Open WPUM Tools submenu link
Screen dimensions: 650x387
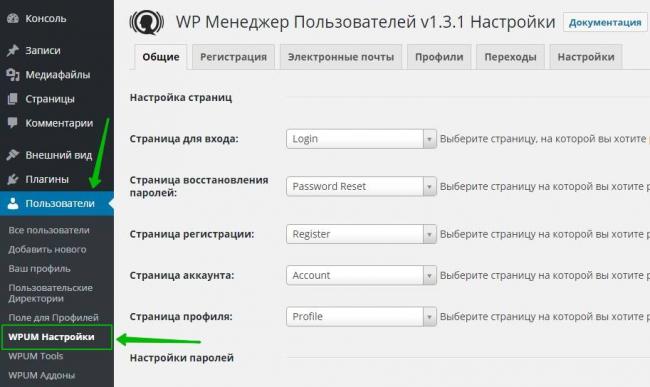(36, 356)
